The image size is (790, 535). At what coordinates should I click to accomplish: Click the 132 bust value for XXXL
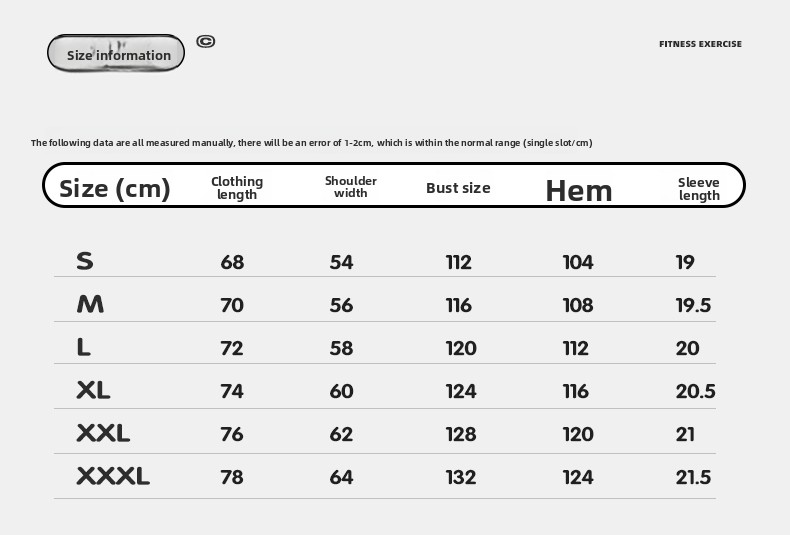coord(461,477)
